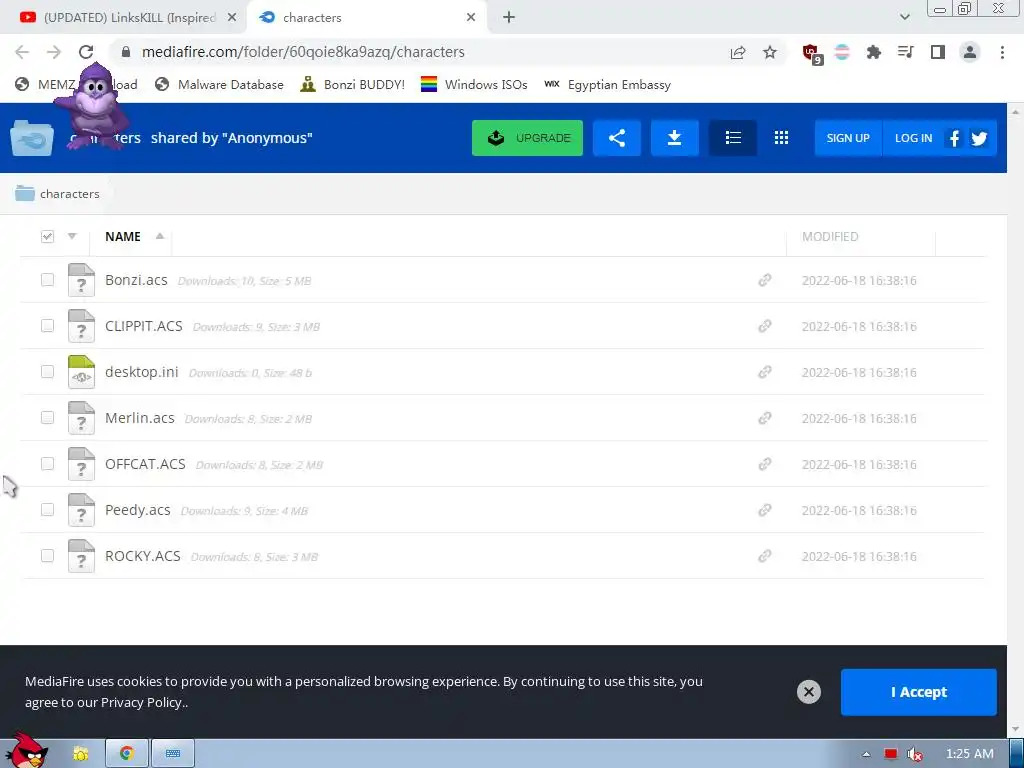Image resolution: width=1024 pixels, height=768 pixels.
Task: Copy link icon for Peedy.acs
Action: pos(765,510)
